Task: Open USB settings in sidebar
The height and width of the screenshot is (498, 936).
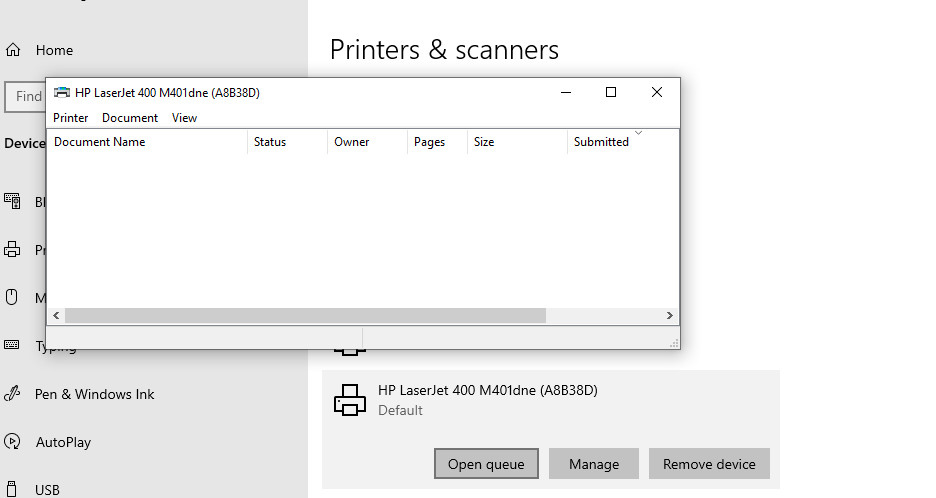Action: pos(47,490)
